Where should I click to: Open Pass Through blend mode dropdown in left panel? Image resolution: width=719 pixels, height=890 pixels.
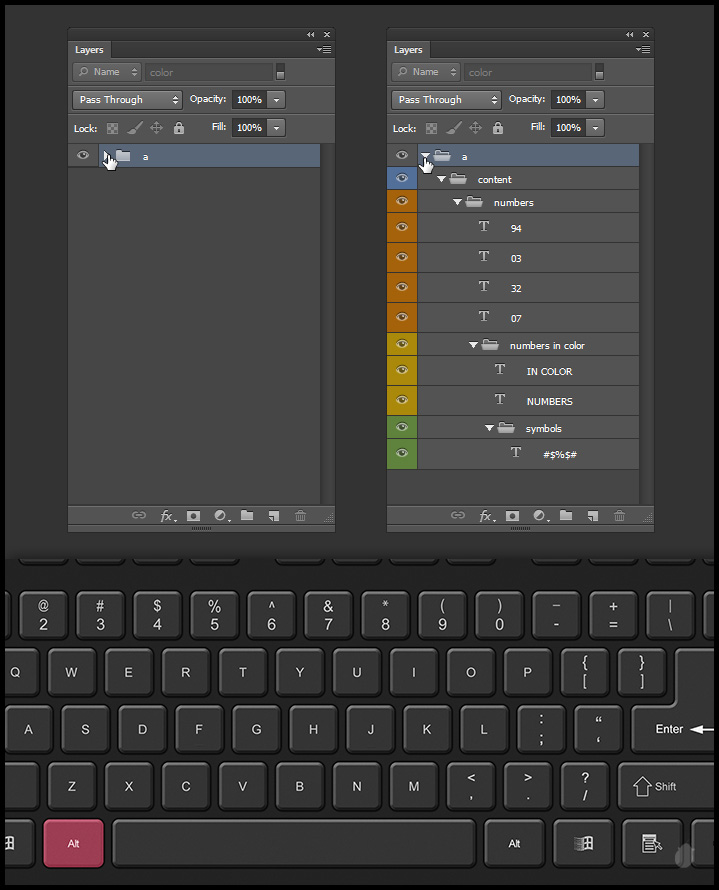pos(127,100)
